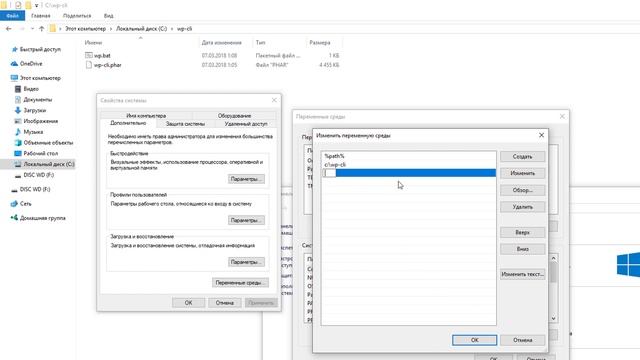Click This PC icon in navigation pane
Screen dimensions: 640x360
pyautogui.click(x=14, y=78)
